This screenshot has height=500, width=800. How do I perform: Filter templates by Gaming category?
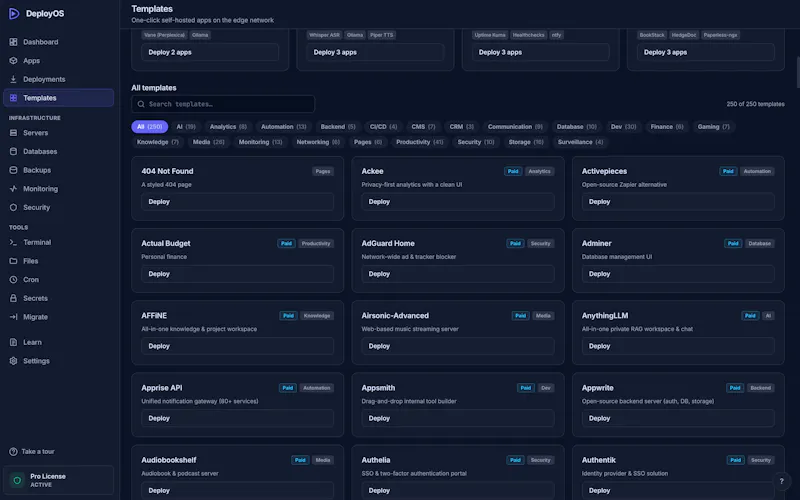tap(714, 127)
